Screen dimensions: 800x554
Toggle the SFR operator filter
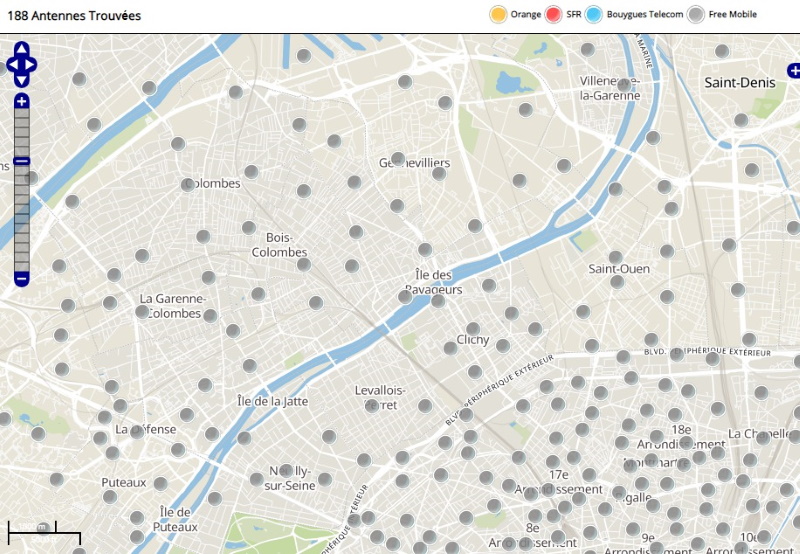(x=554, y=14)
